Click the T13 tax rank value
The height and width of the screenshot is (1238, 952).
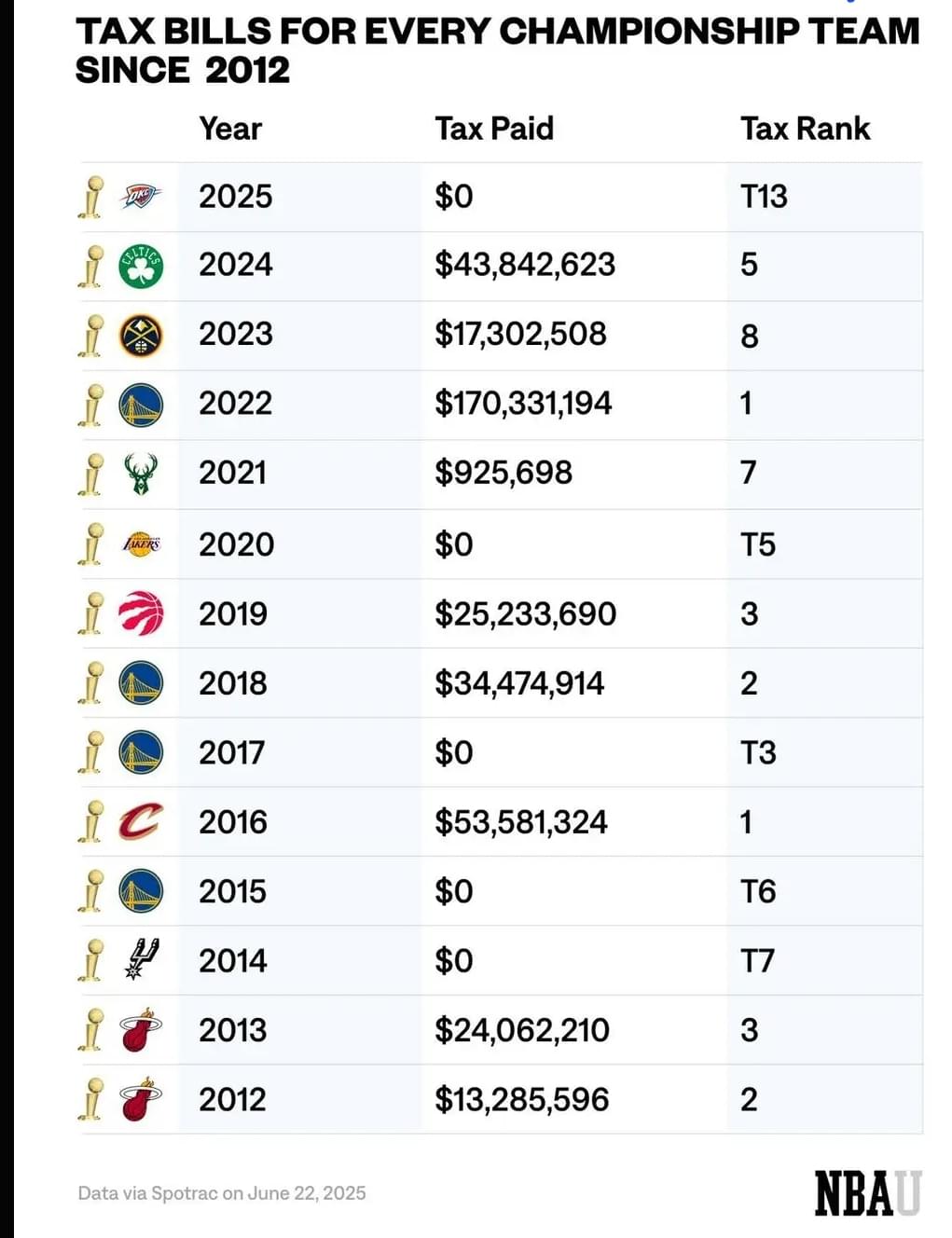point(764,196)
